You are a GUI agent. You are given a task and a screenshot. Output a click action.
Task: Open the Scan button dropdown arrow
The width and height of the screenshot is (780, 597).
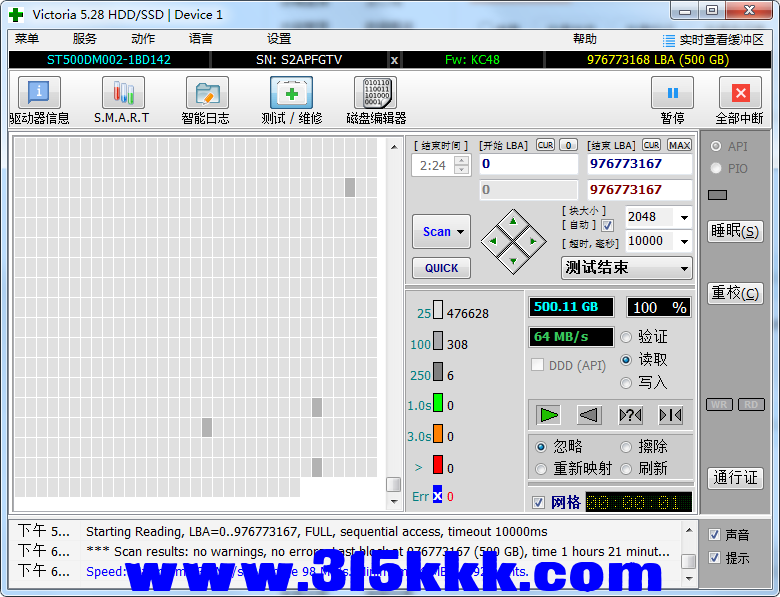[461, 232]
